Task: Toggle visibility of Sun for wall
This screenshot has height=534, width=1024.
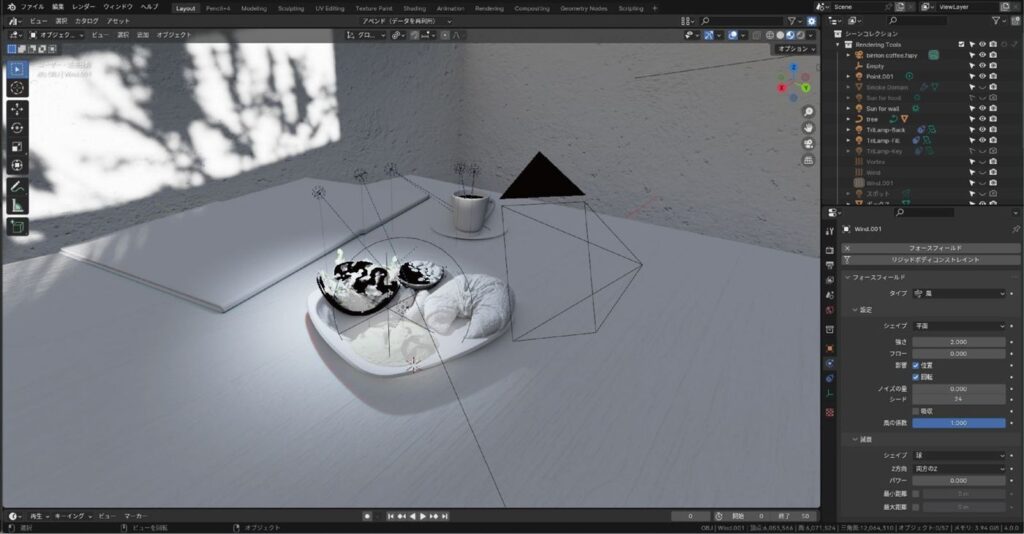Action: pos(982,108)
